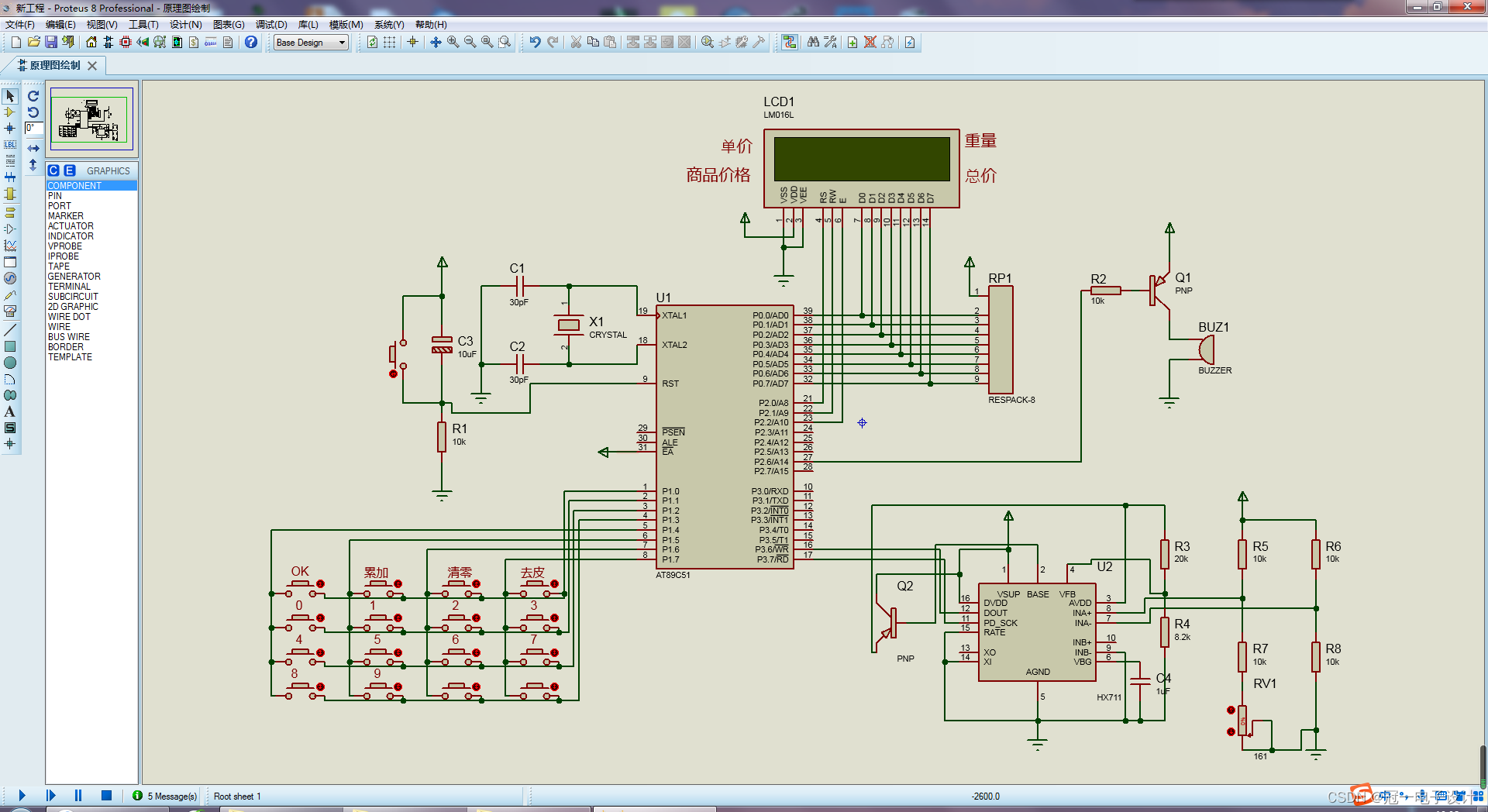Switch to the 原理图绘制 tab
This screenshot has height=812, width=1488.
tap(55, 65)
